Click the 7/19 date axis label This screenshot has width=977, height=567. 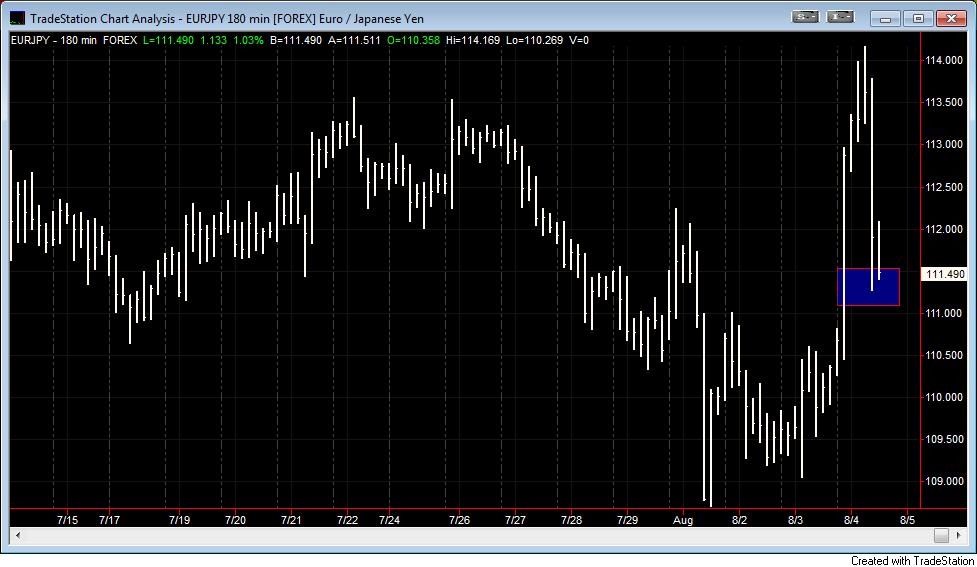coord(179,520)
